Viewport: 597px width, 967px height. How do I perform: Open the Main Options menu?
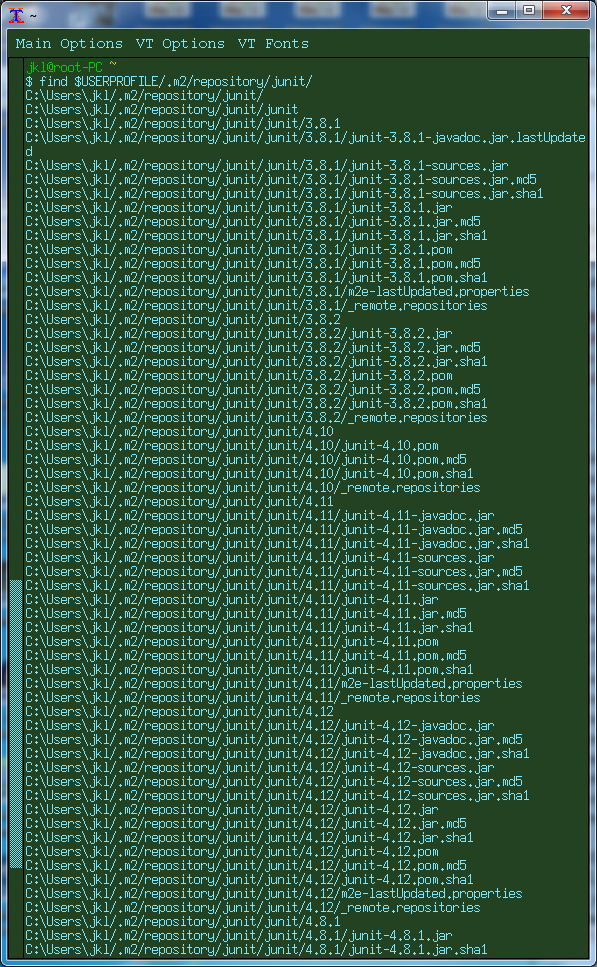tap(69, 44)
